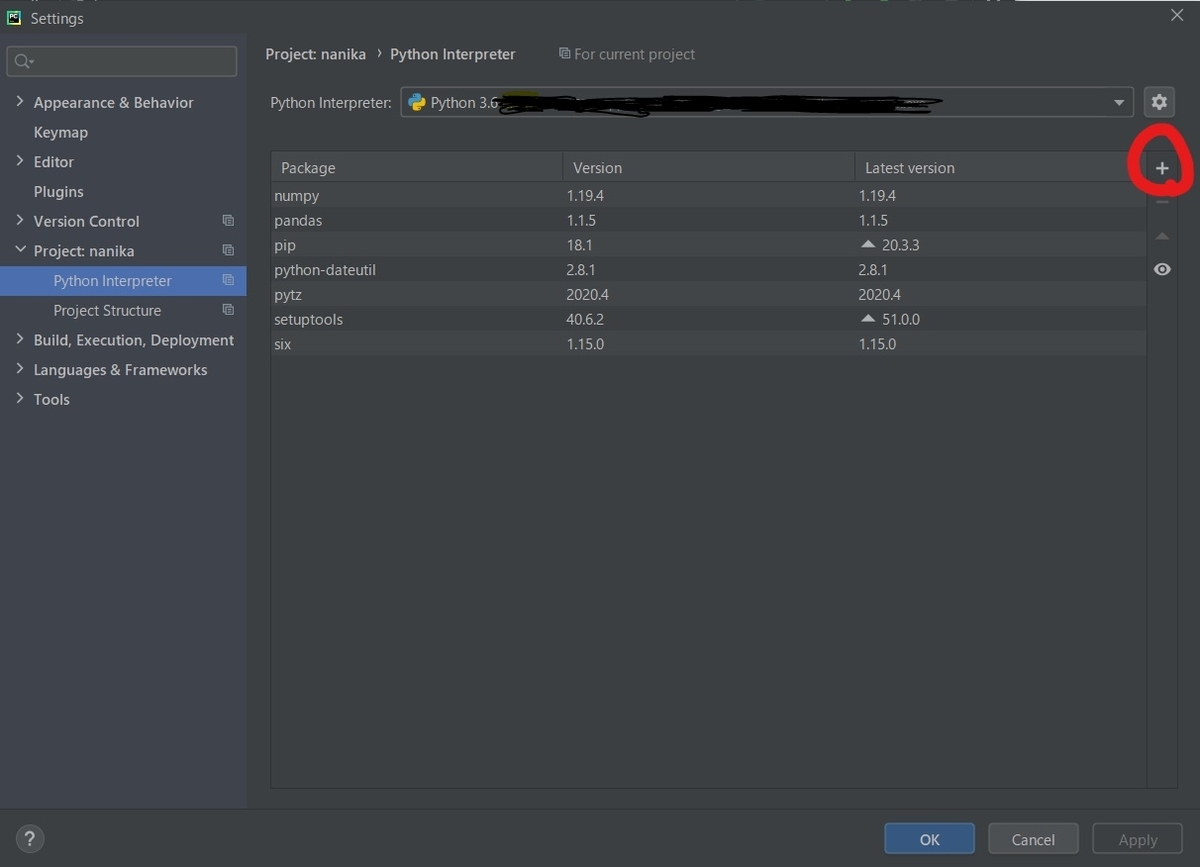Screen dimensions: 1200x867
Task: Click the minus icon to uninstall a package
Action: pos(1162,202)
